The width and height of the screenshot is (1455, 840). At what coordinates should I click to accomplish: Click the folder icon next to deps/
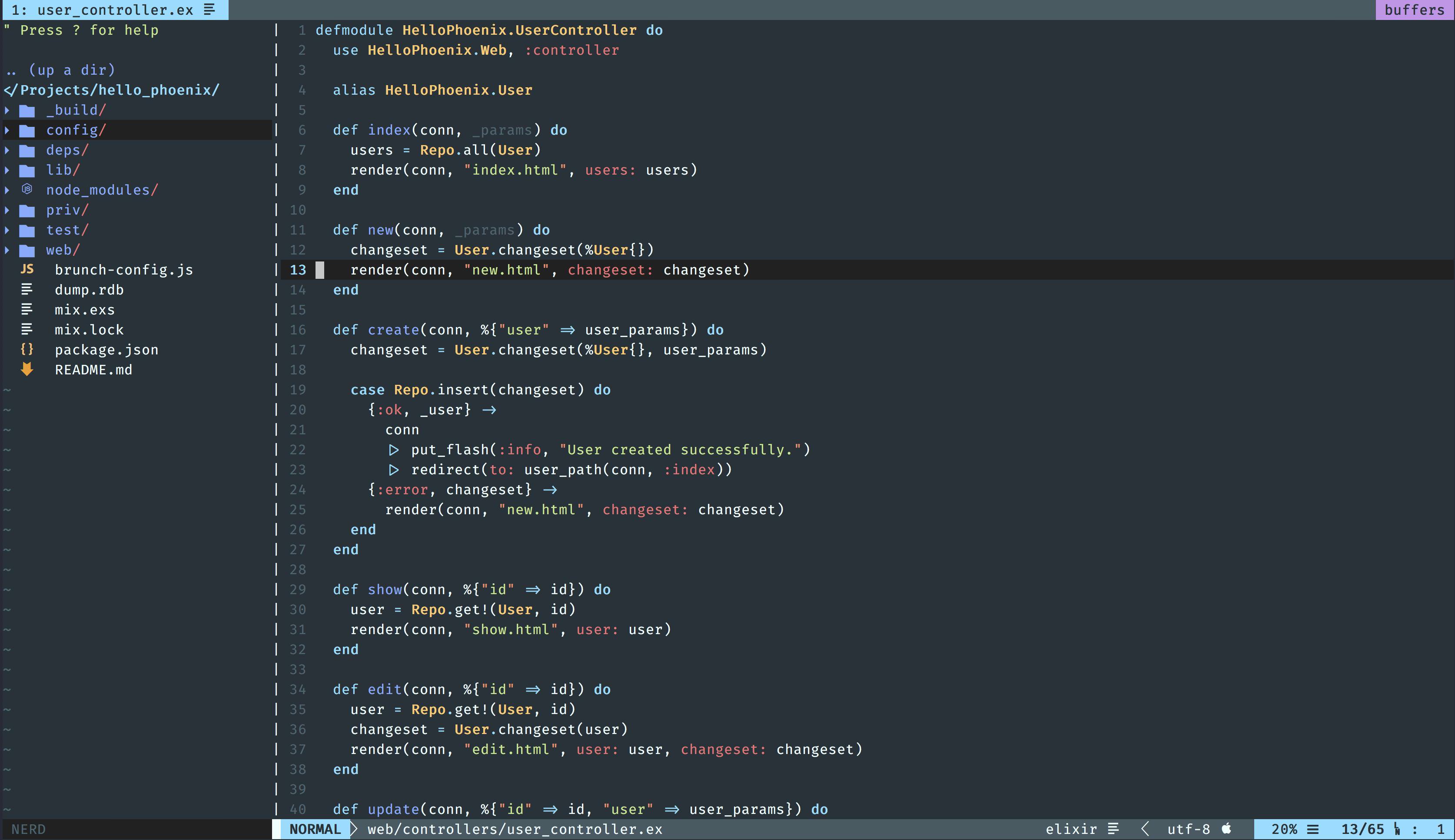pos(27,151)
